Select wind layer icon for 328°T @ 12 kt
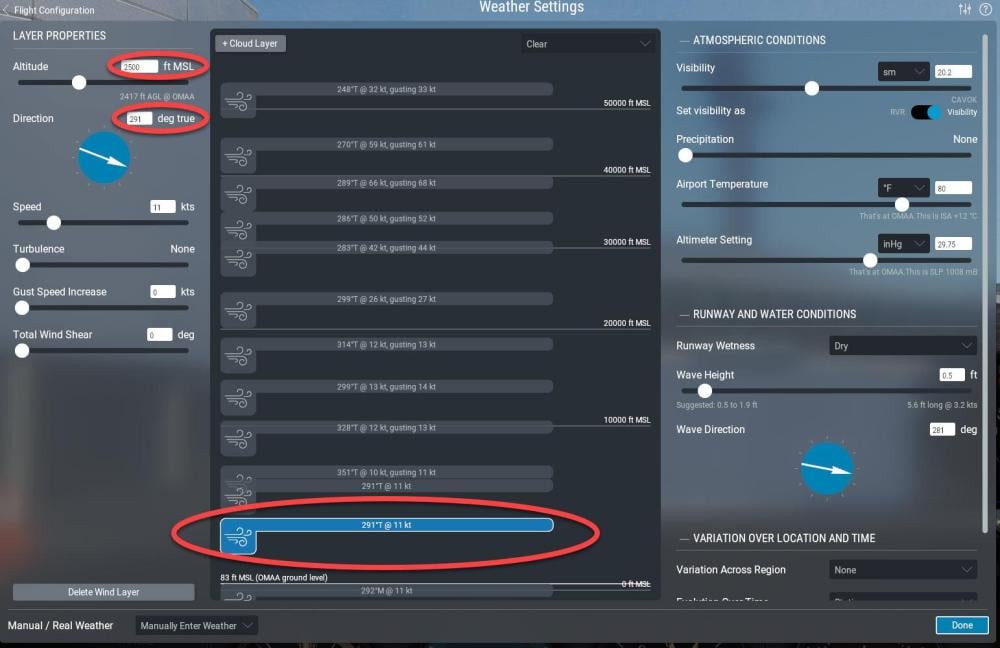 (239, 440)
